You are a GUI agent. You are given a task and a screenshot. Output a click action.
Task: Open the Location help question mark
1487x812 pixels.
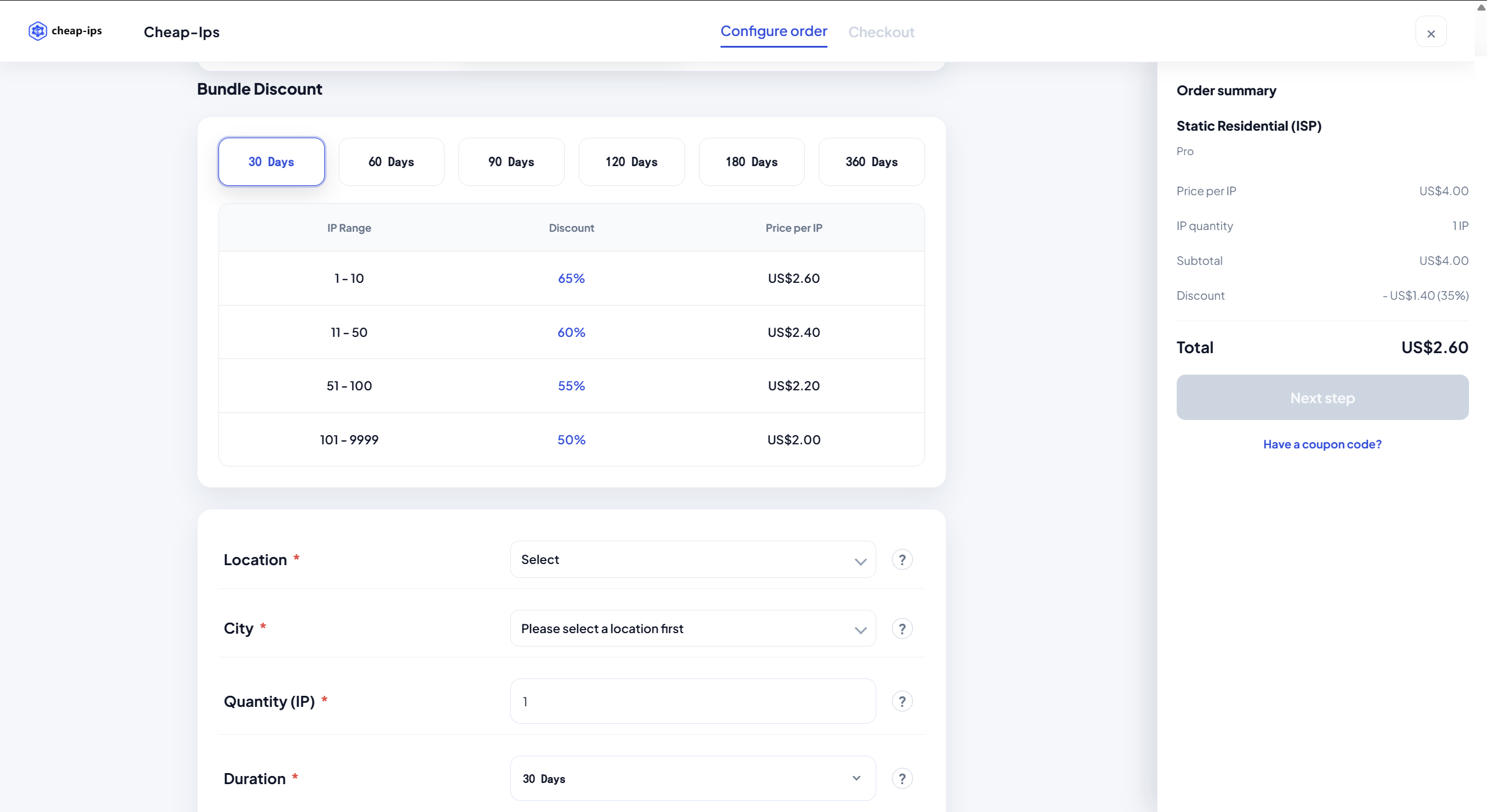coord(902,560)
